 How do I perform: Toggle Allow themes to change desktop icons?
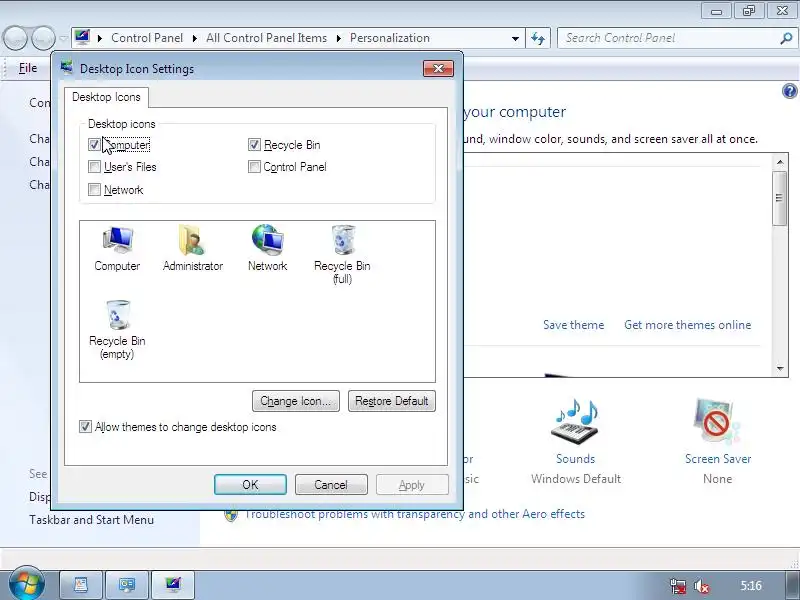tap(85, 427)
